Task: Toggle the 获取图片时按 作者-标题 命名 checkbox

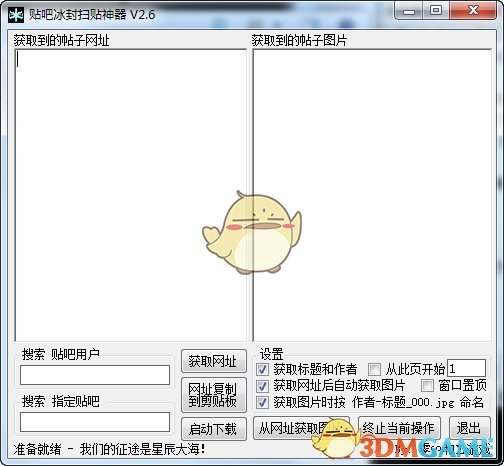Action: 262,403
